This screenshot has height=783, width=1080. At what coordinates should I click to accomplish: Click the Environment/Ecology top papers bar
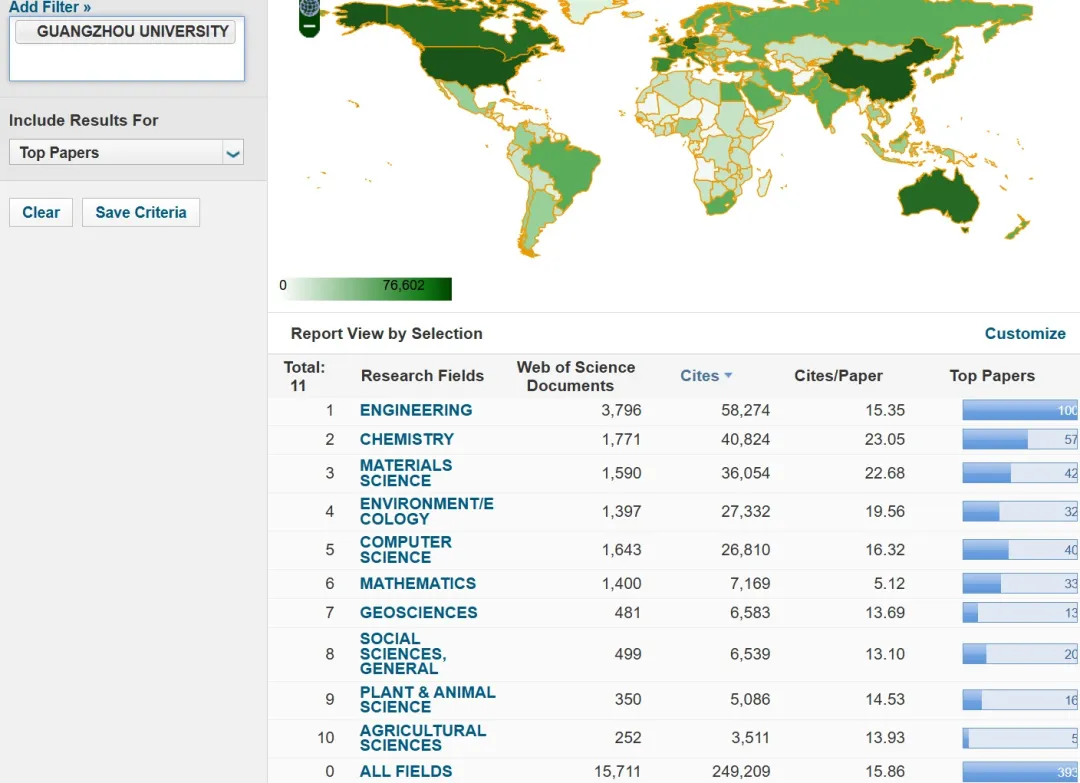1020,512
